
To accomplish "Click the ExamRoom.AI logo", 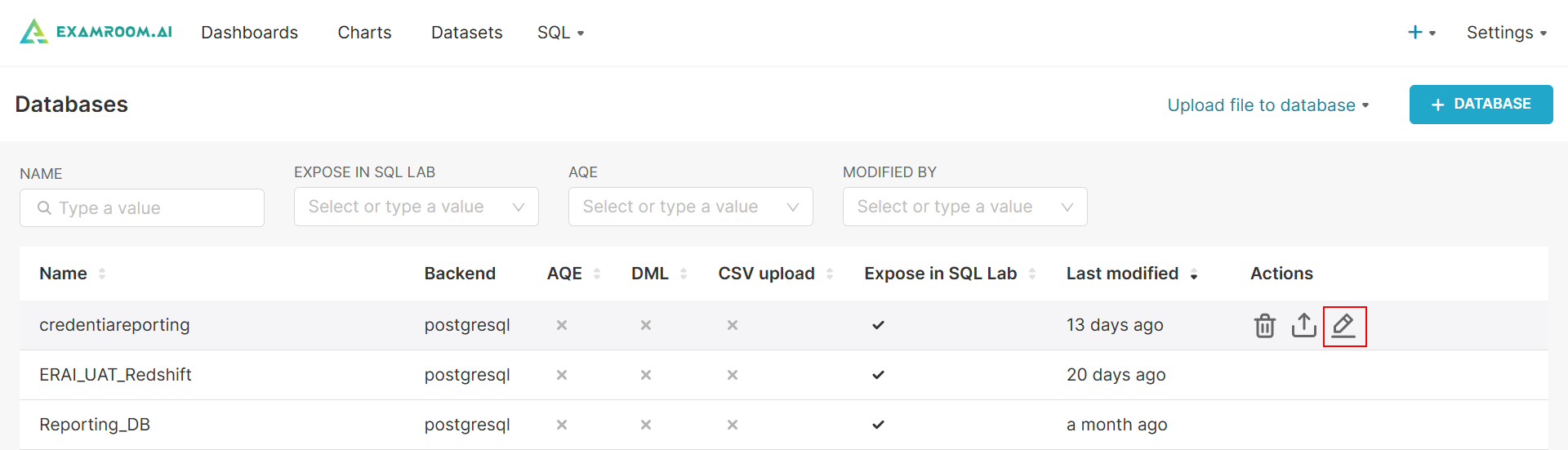I will 96,32.
